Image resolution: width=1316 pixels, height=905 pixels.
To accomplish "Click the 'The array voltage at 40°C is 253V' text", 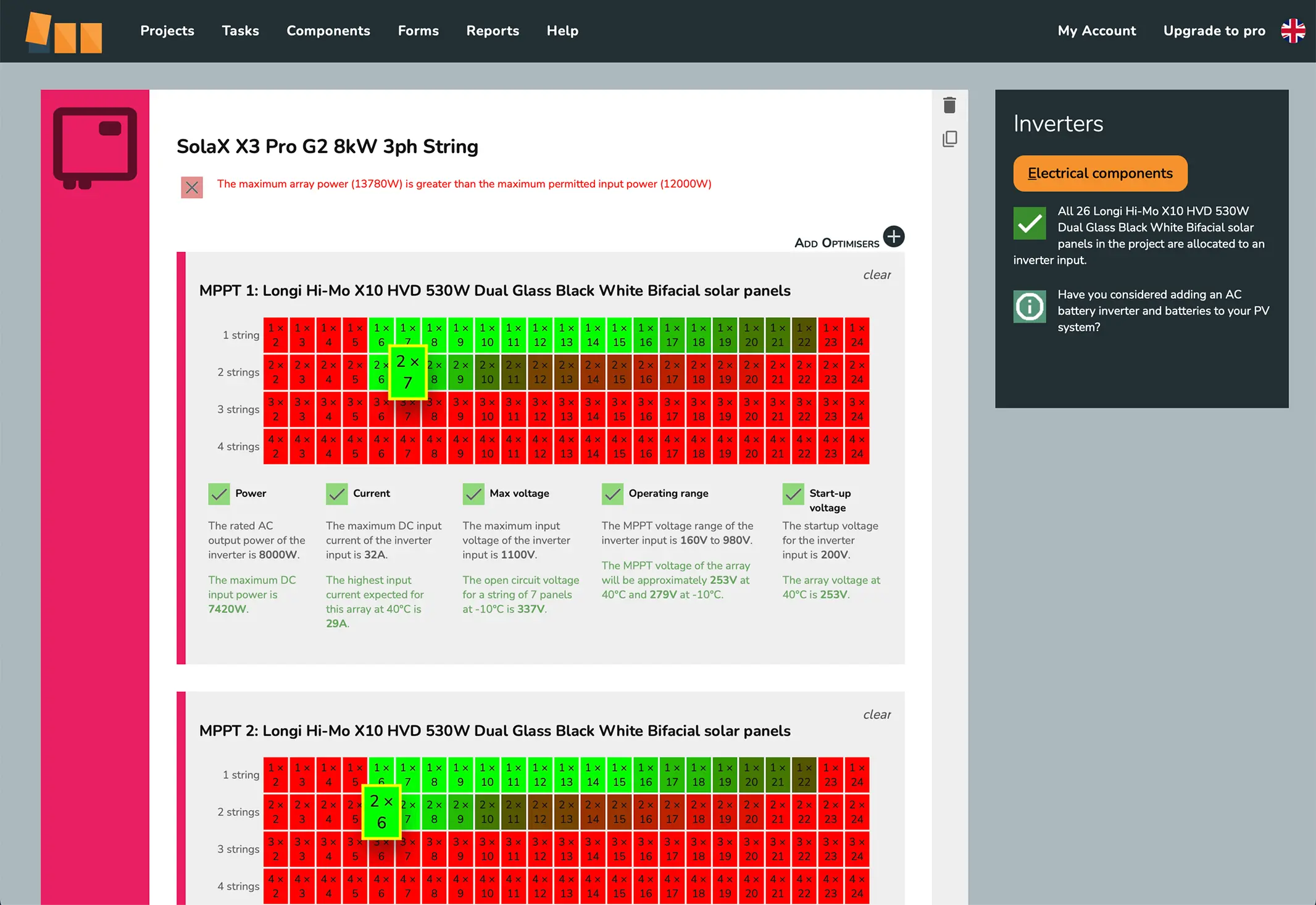I will click(831, 587).
